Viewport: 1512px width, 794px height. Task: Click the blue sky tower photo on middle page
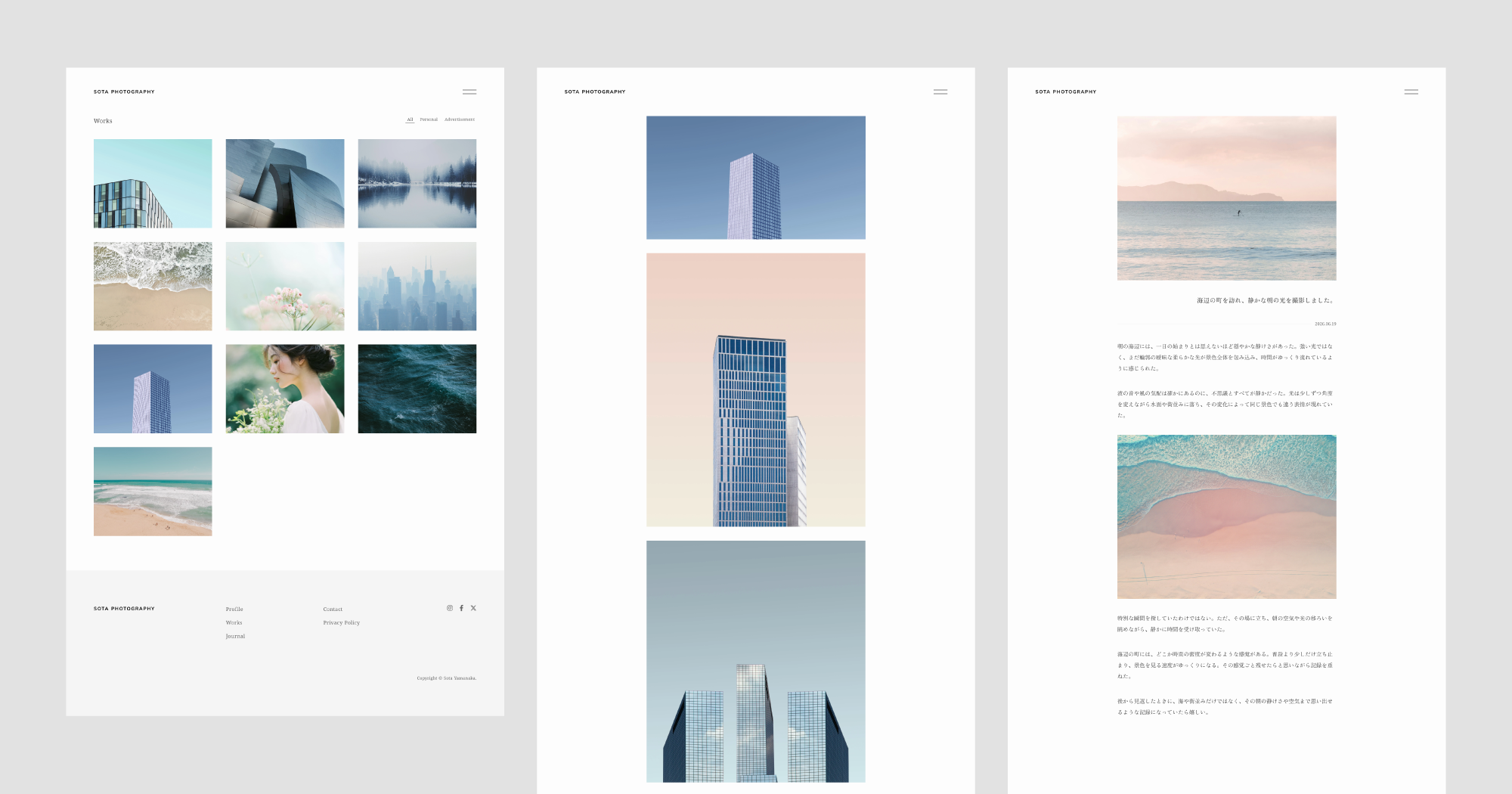[x=756, y=178]
